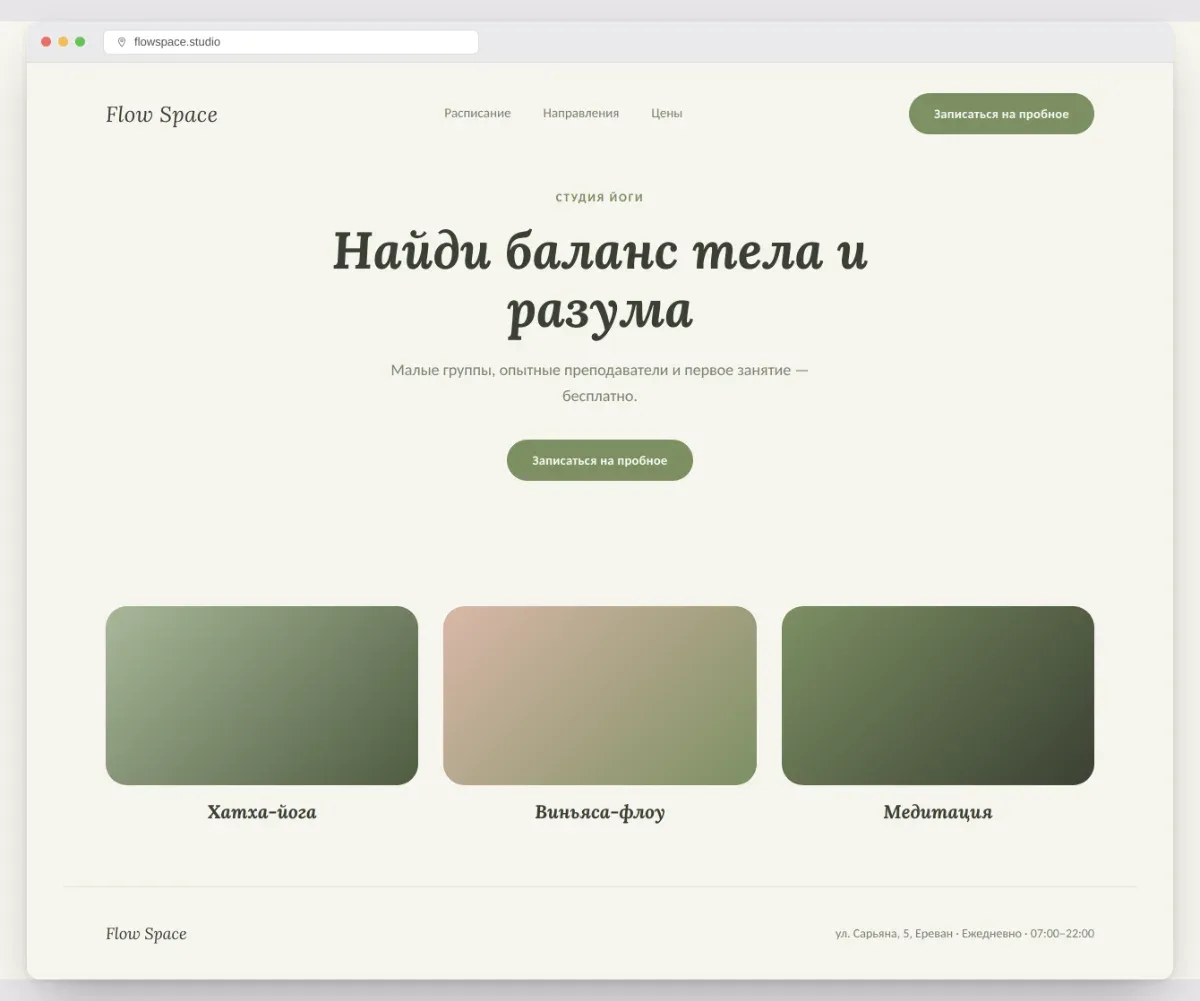This screenshot has width=1200, height=1001.
Task: Click the Хатха-йога card title
Action: pyautogui.click(x=262, y=812)
